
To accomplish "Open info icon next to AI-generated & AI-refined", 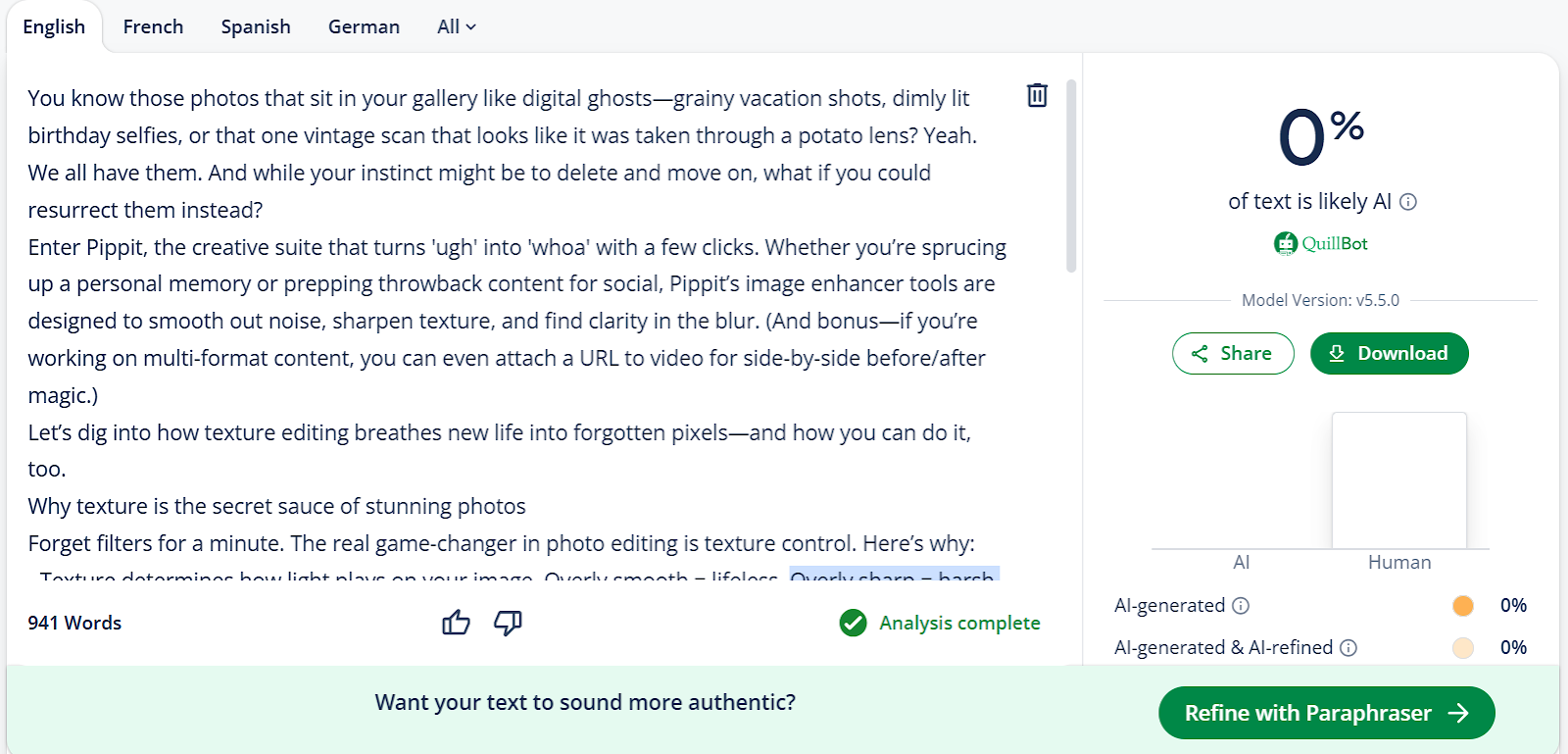I will [1348, 648].
